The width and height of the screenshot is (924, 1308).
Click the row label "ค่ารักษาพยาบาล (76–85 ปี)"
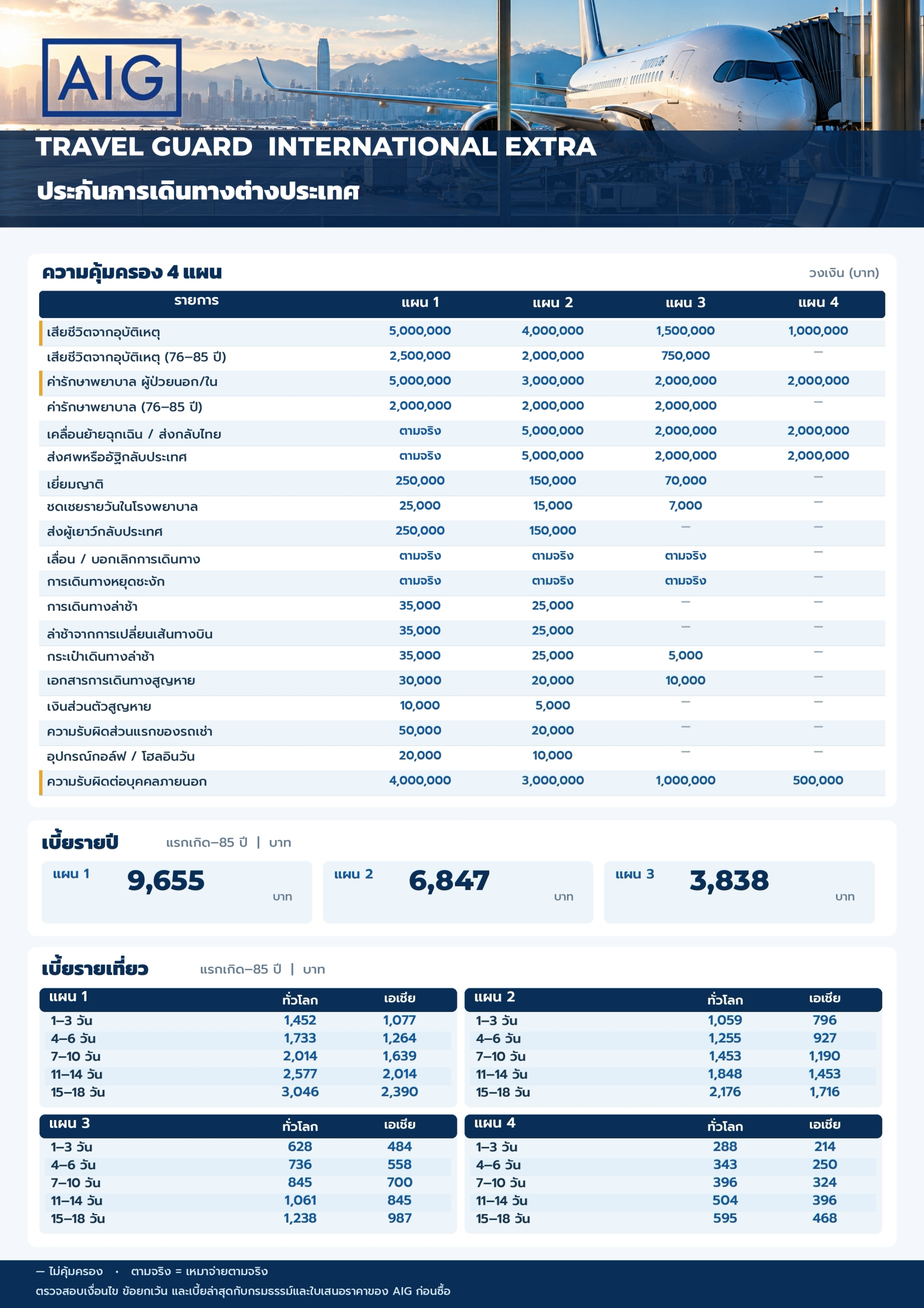[x=125, y=407]
